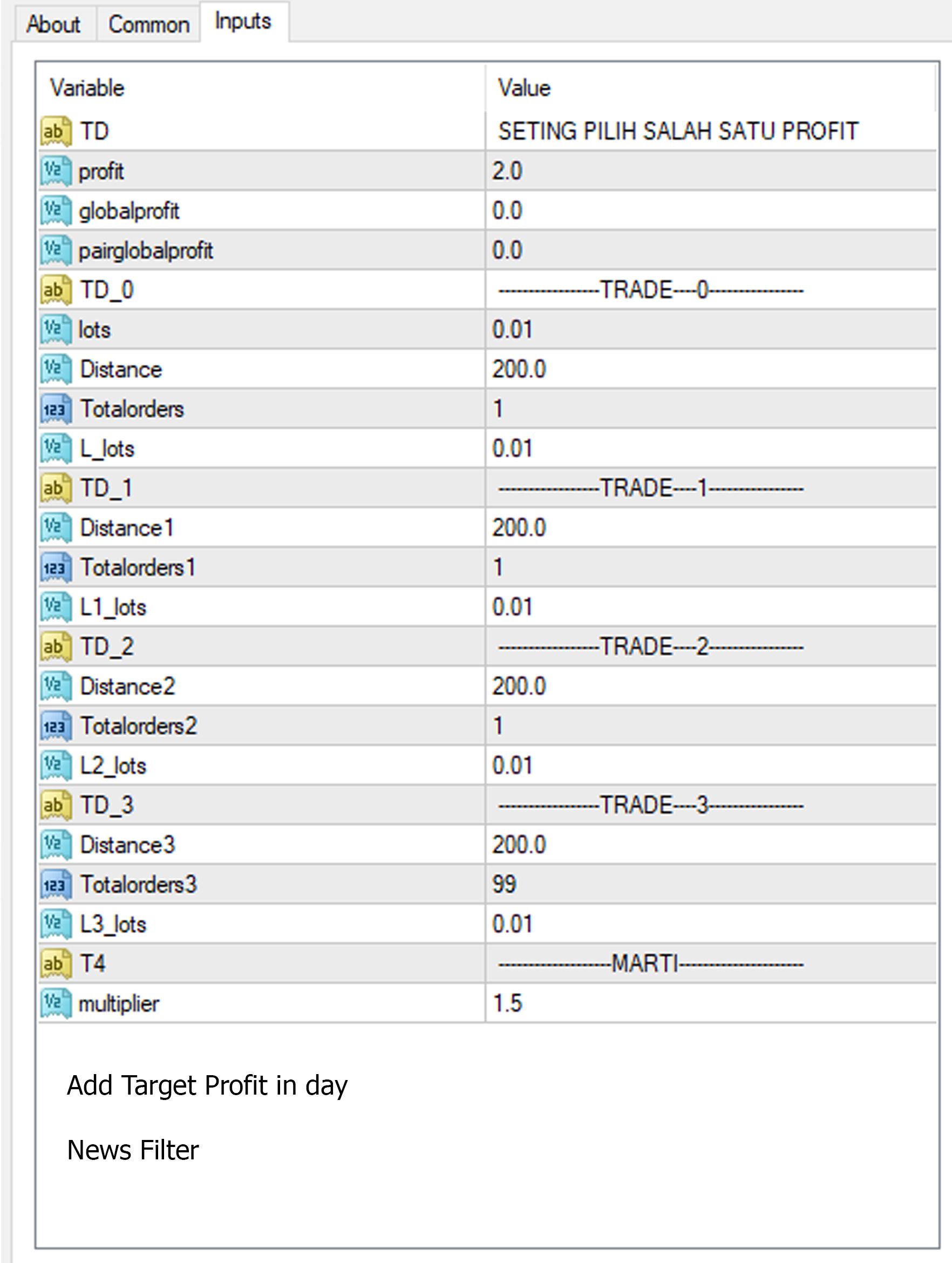Click the integer icon beside Totalorders3
The image size is (952, 1263).
pyautogui.click(x=56, y=885)
